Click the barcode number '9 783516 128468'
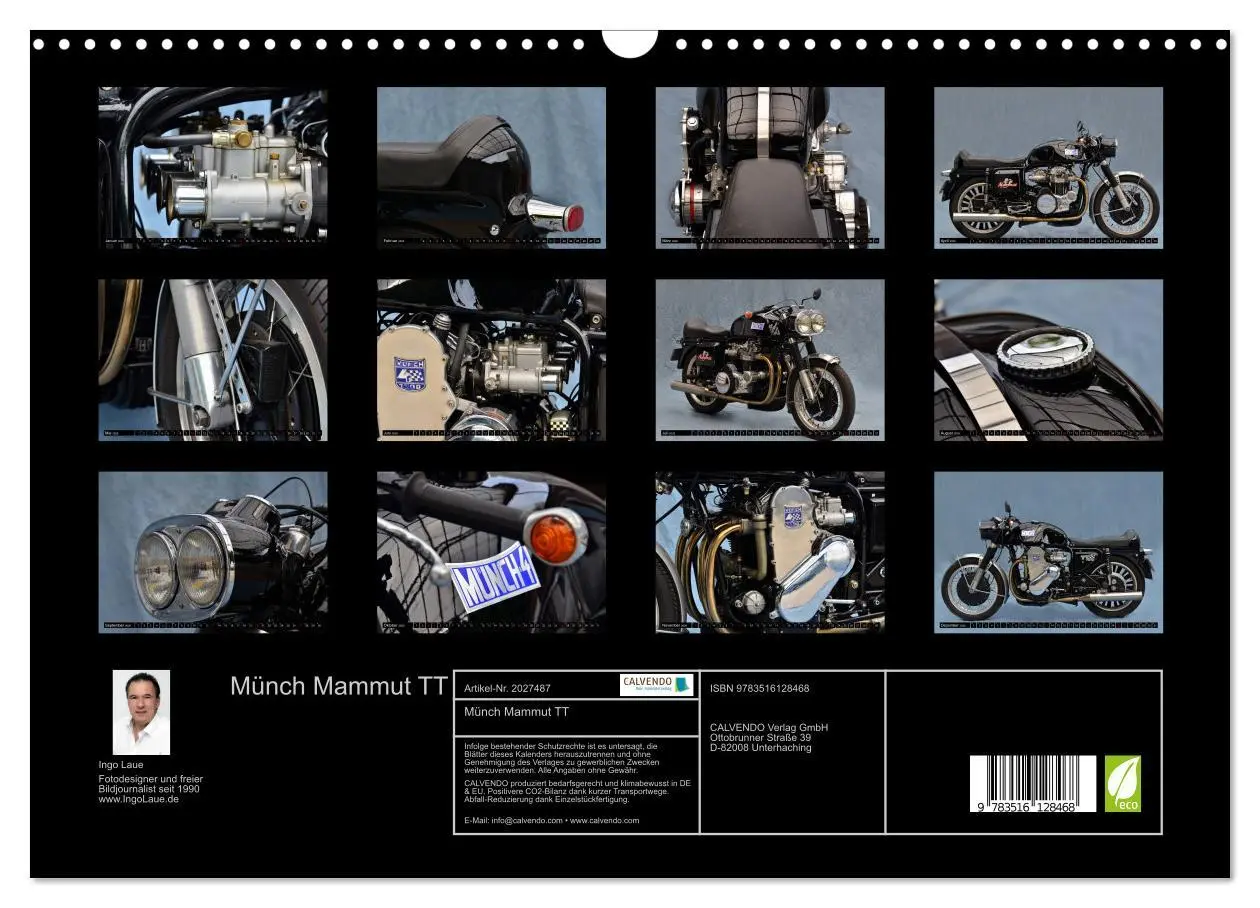 1027,806
